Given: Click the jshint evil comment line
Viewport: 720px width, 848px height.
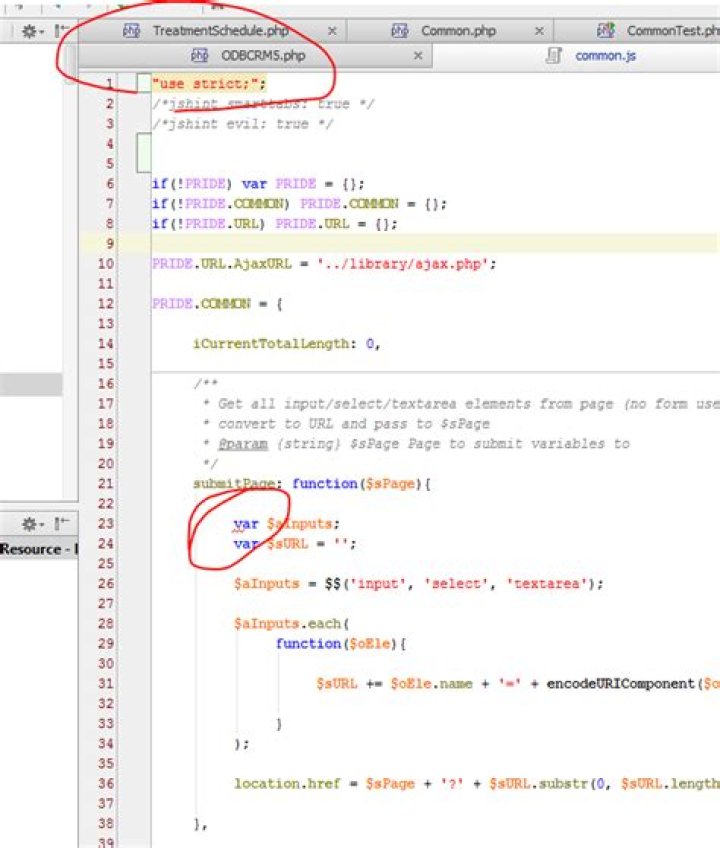Looking at the screenshot, I should click(x=242, y=124).
